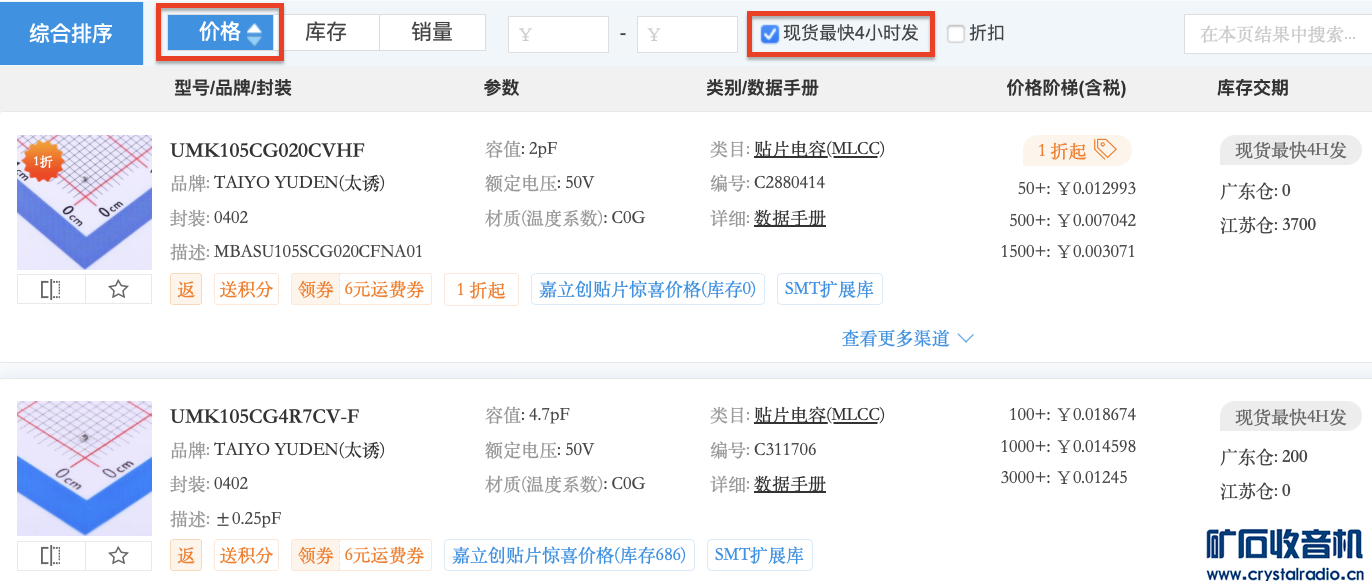Viewport: 1372px width, 587px height.
Task: Sort results by 销量
Action: pyautogui.click(x=432, y=33)
